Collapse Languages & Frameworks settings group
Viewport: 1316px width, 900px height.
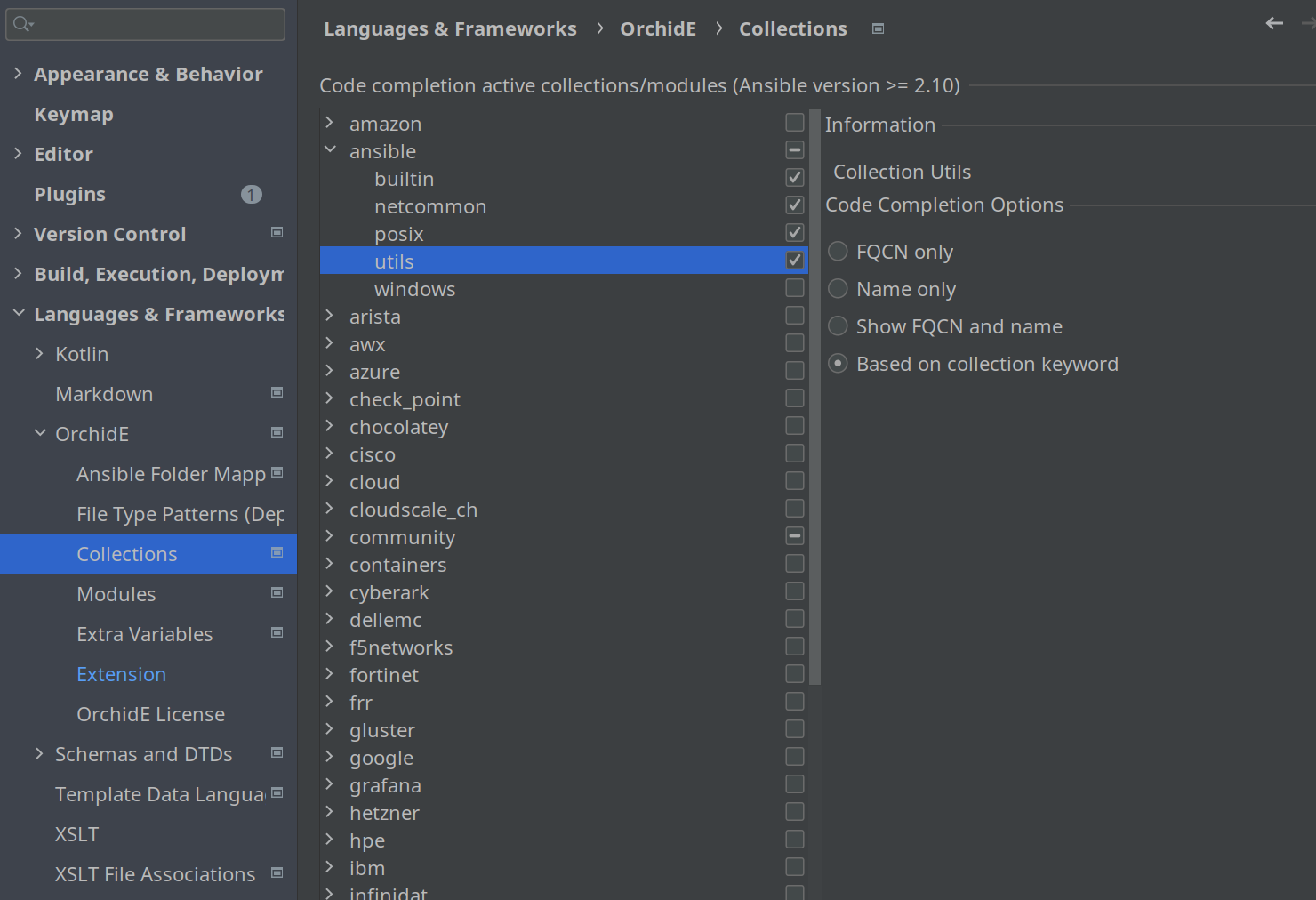click(18, 313)
